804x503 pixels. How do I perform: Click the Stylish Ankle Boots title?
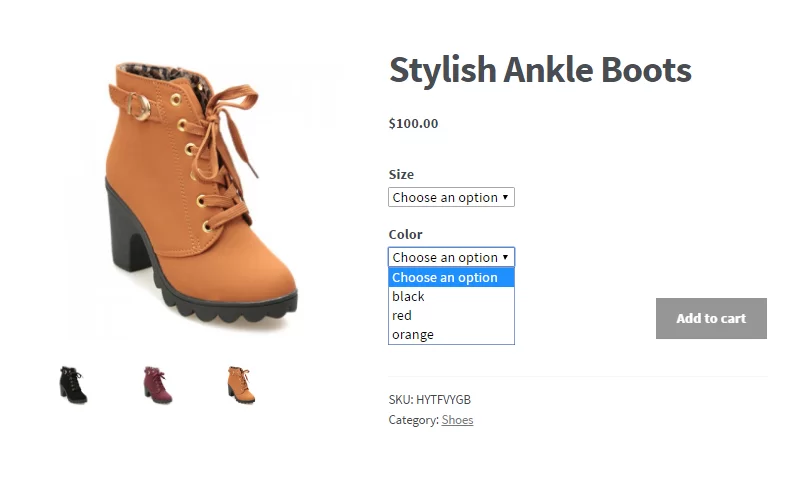(540, 71)
